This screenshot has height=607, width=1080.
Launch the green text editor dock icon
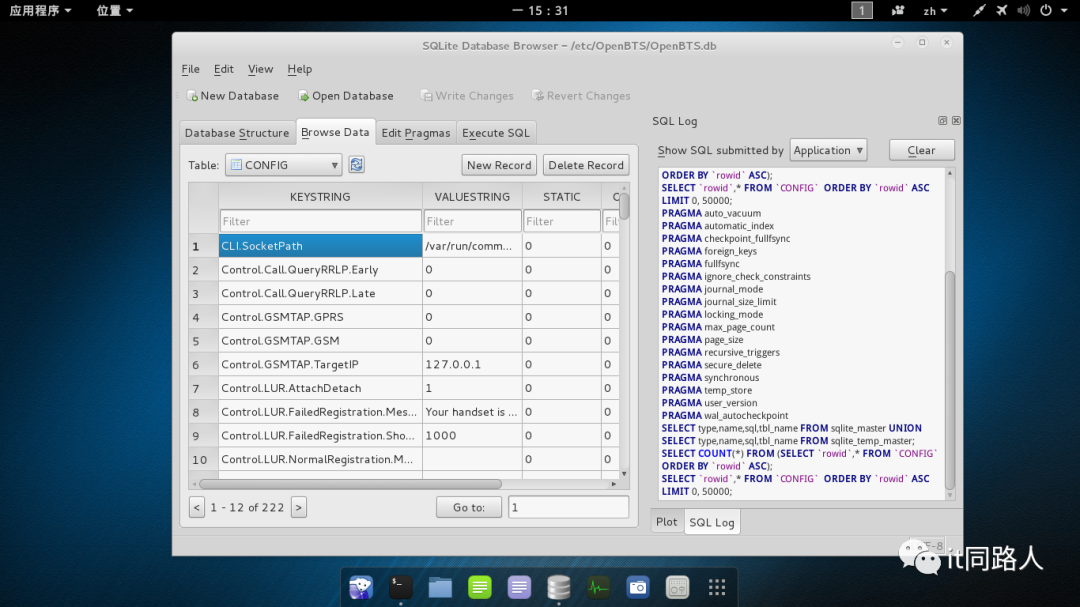tap(479, 587)
